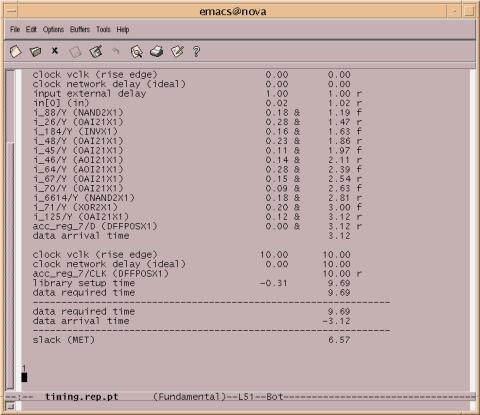Click the Help question mark icon
480x415 pixels.
click(x=196, y=52)
